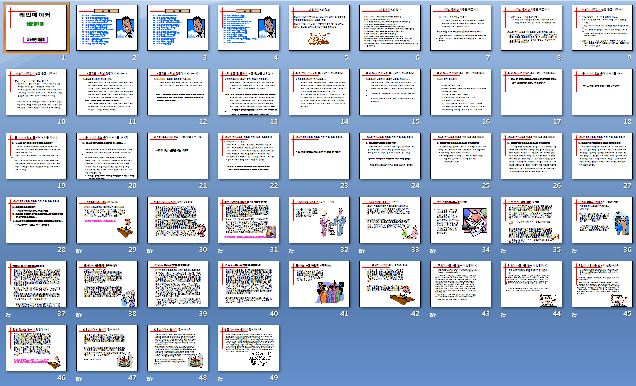Viewport: 636px width, 386px height.
Task: Select slide 27 thumbnail
Action: (x=602, y=156)
